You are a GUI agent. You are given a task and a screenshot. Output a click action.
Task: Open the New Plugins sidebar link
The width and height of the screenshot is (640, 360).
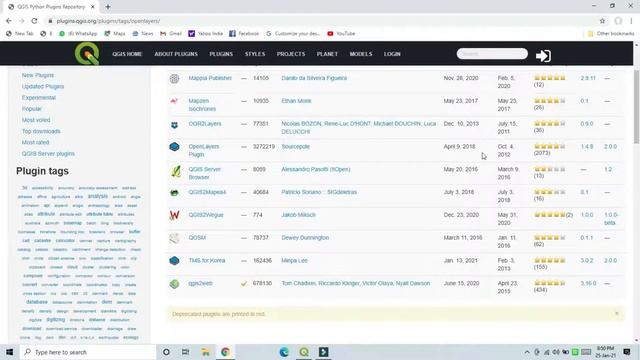pyautogui.click(x=38, y=75)
